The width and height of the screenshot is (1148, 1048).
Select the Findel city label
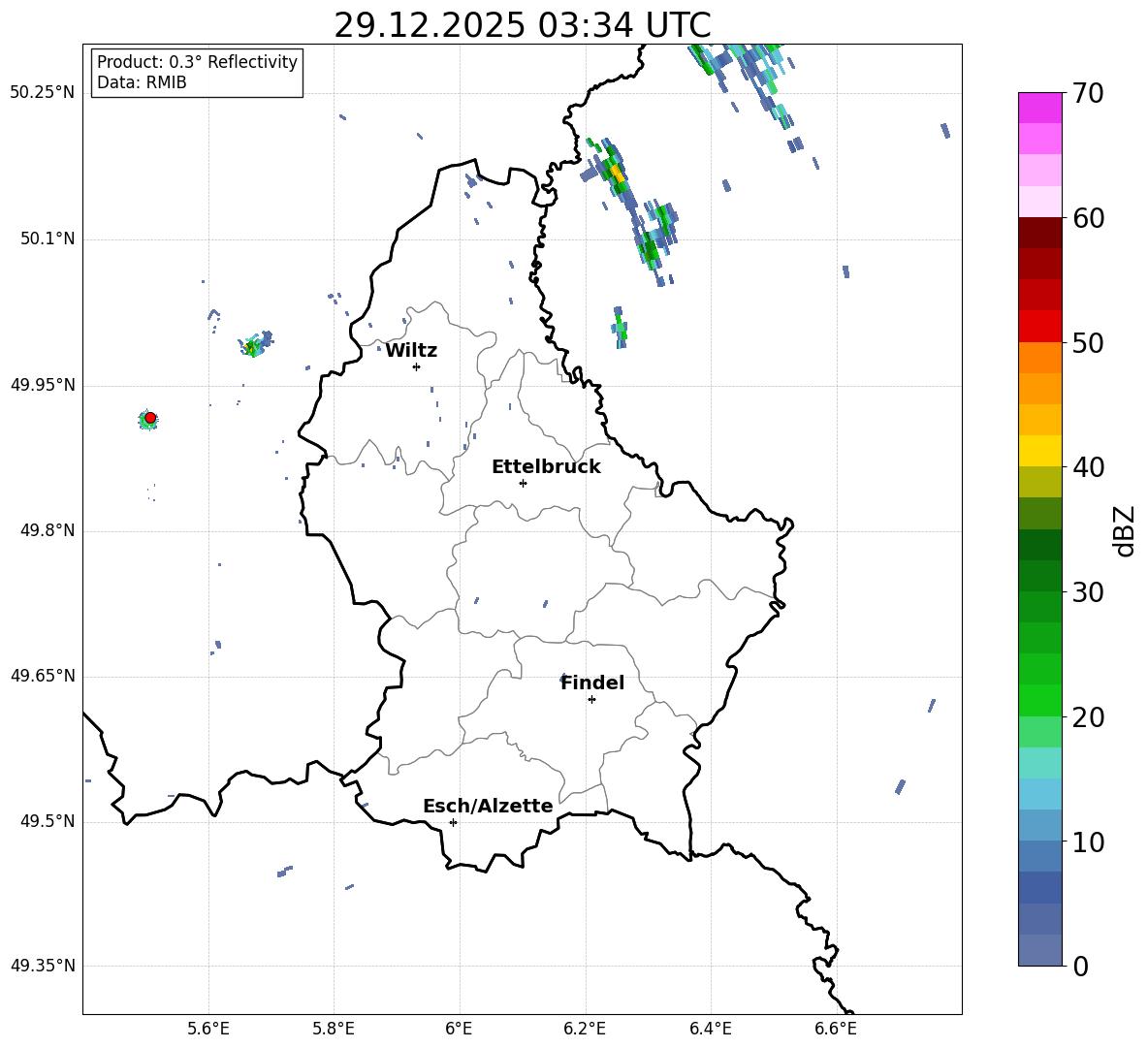(x=592, y=683)
